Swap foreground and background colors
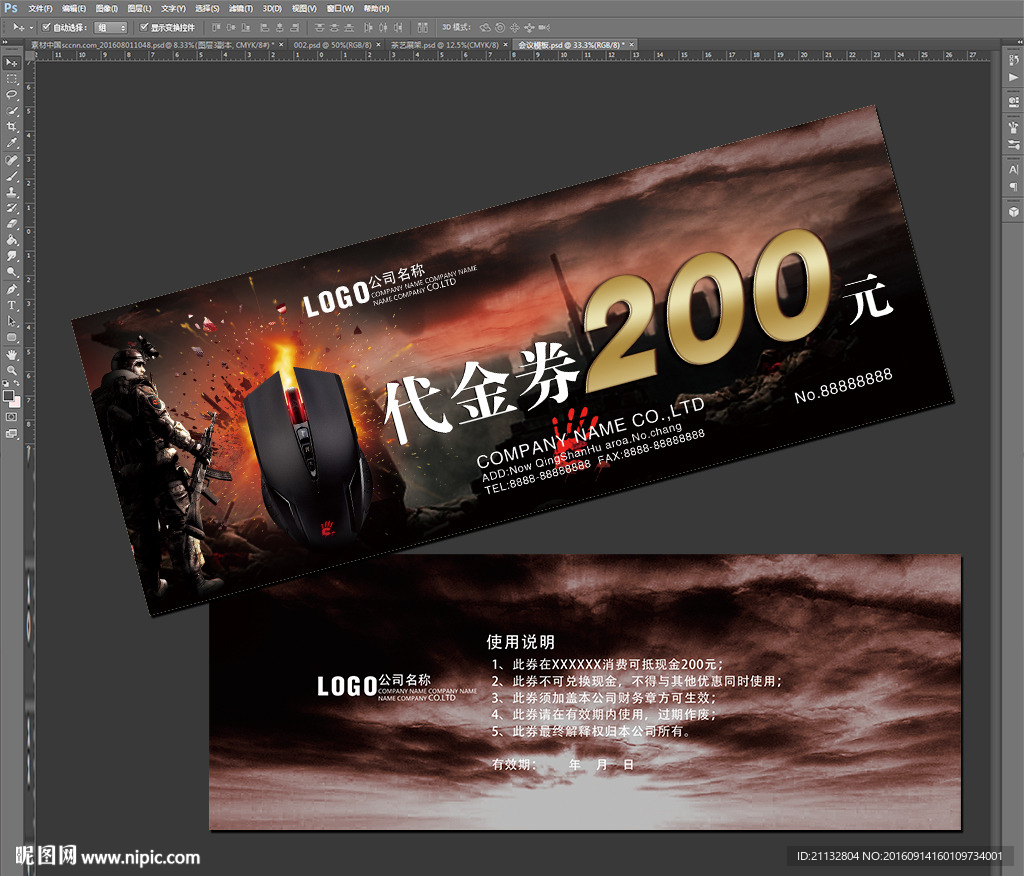Screen dimensions: 1024x876 tap(16, 383)
